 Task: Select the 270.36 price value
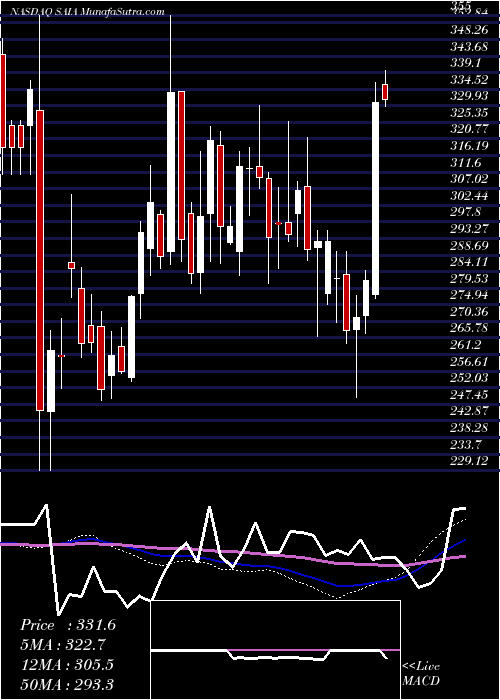(468, 311)
